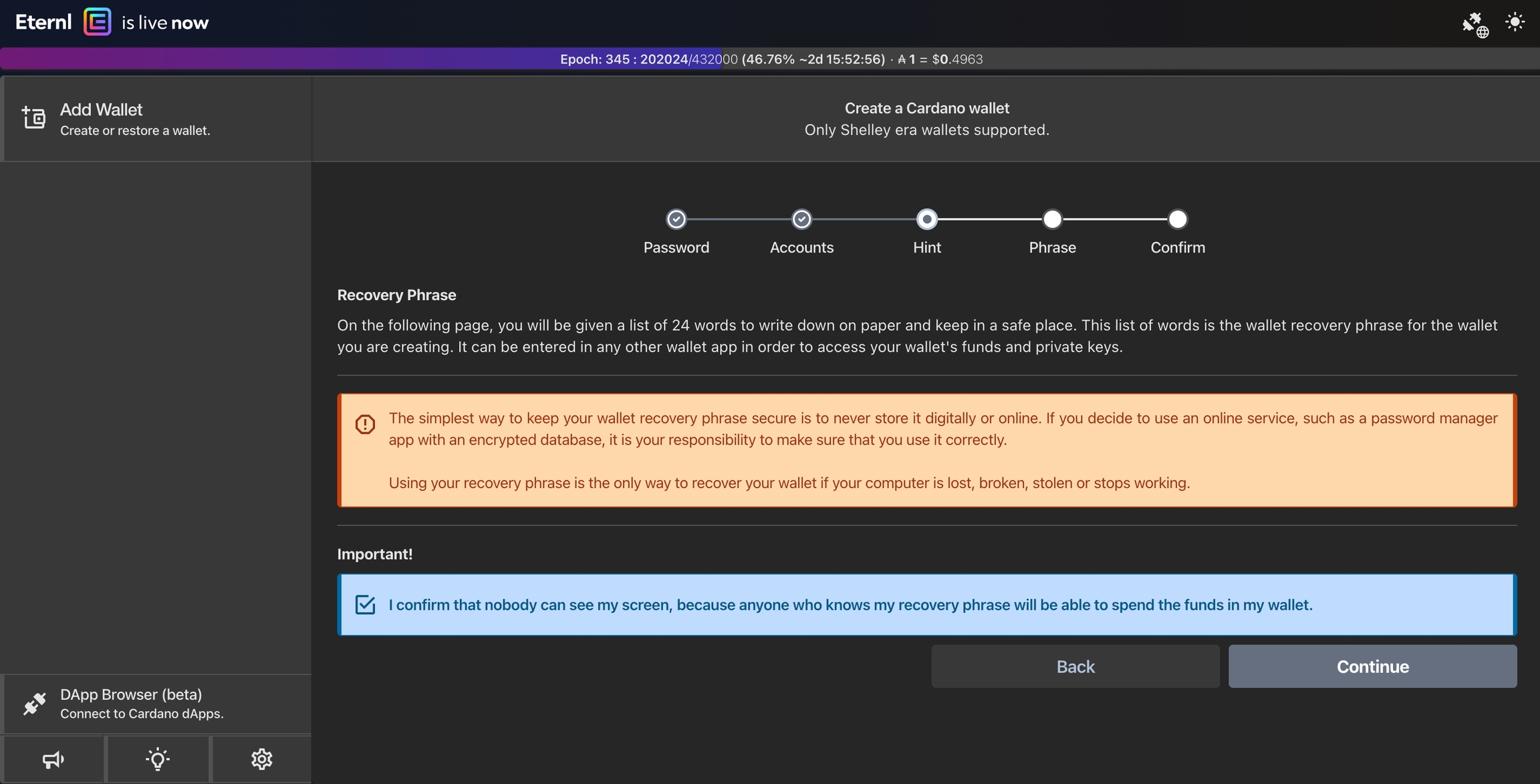
Task: Click orange warning exclamation icon
Action: click(x=365, y=424)
